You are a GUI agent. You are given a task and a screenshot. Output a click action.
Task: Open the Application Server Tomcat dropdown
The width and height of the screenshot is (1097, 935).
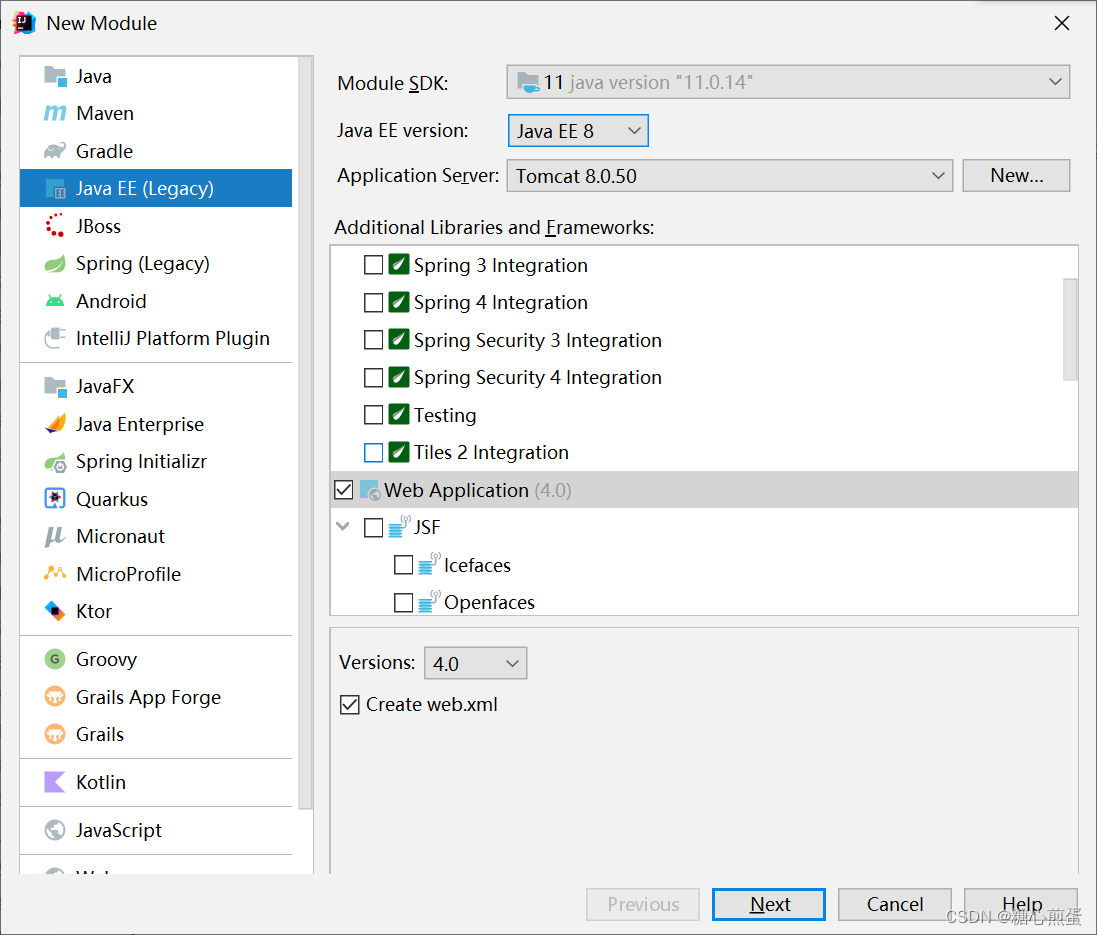tap(730, 176)
